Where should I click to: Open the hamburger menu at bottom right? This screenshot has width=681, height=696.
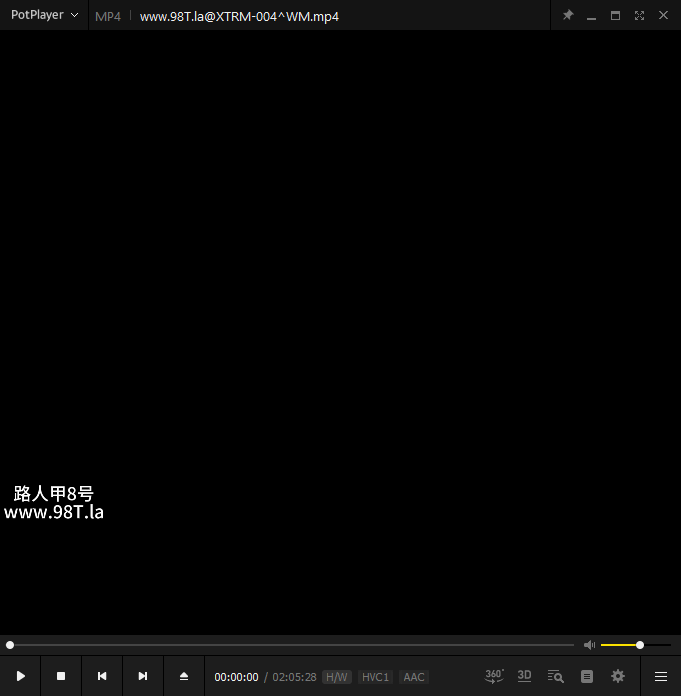pos(660,676)
